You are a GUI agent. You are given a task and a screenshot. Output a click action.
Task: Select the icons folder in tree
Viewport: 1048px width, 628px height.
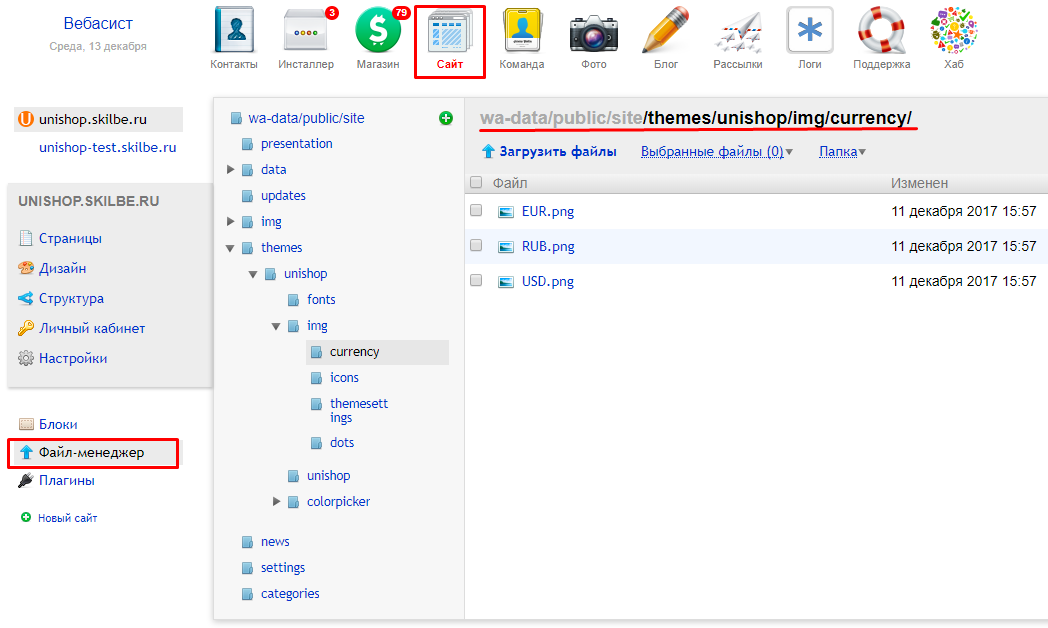coord(344,377)
